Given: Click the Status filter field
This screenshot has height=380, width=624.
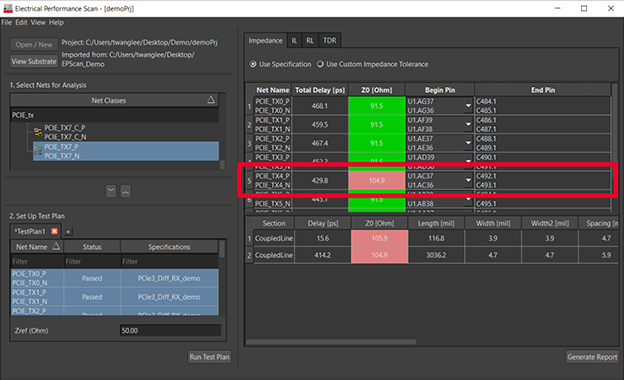Looking at the screenshot, I should (x=92, y=261).
